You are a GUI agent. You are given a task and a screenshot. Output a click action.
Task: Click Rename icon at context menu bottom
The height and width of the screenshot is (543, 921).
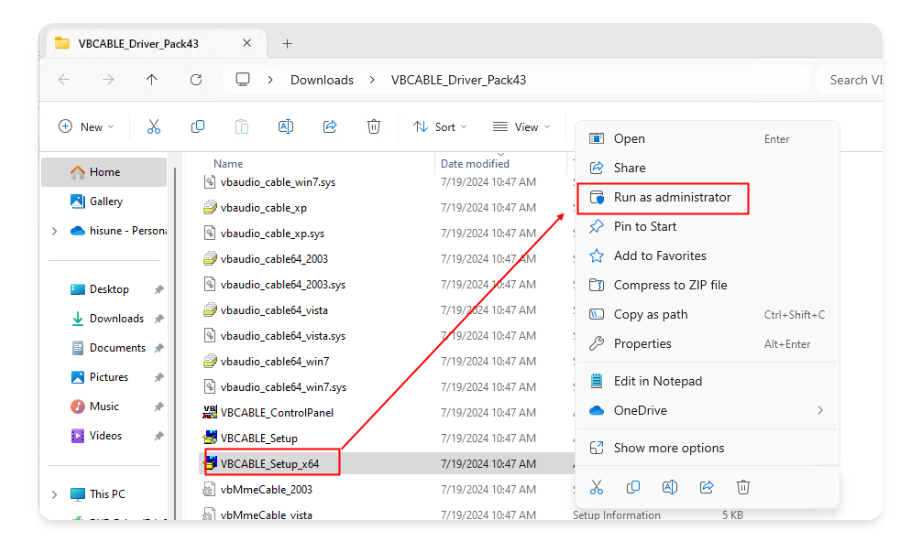point(670,487)
